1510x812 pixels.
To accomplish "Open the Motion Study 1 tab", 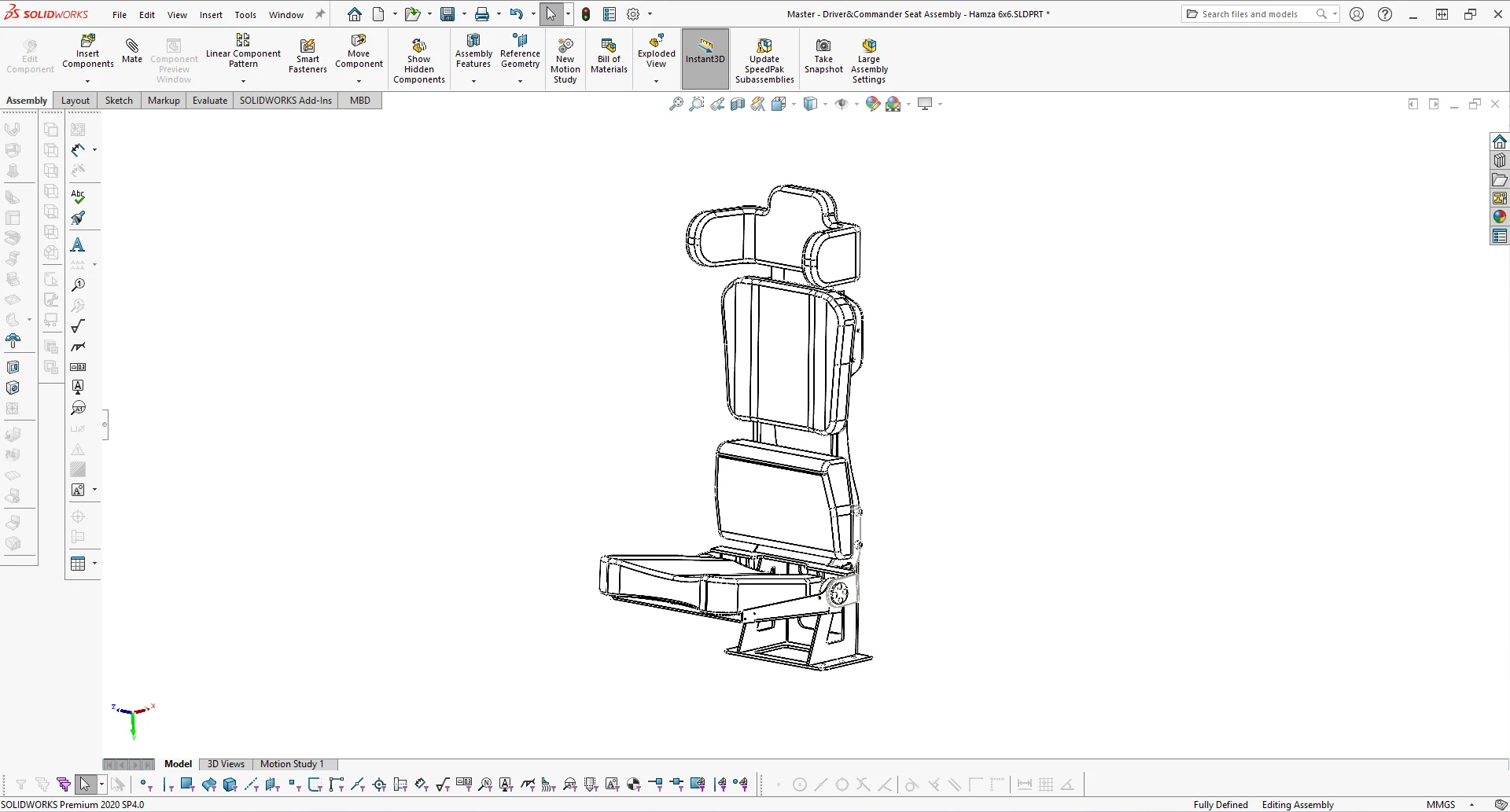I will tap(292, 764).
